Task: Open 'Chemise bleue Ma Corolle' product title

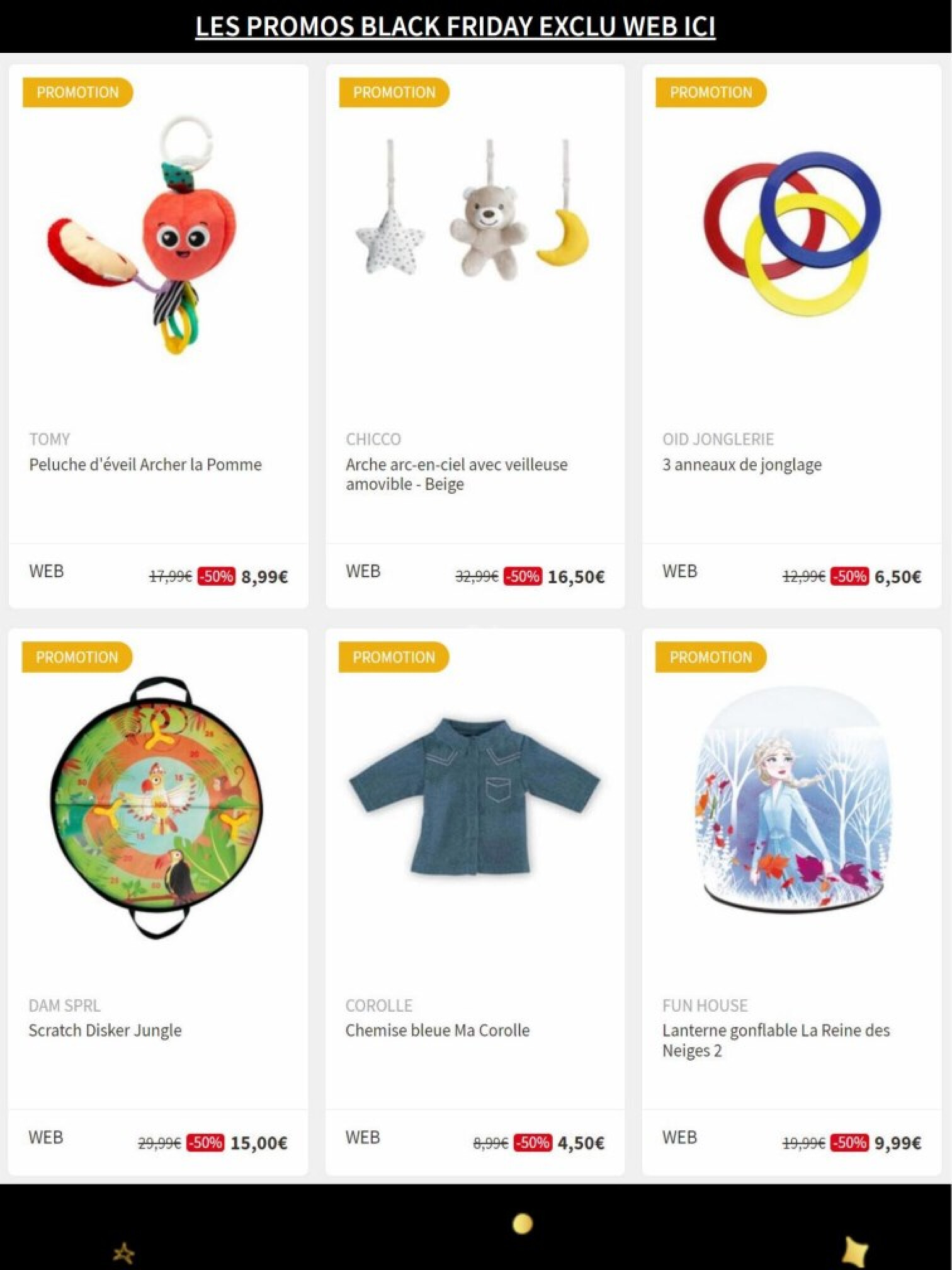Action: (438, 1031)
